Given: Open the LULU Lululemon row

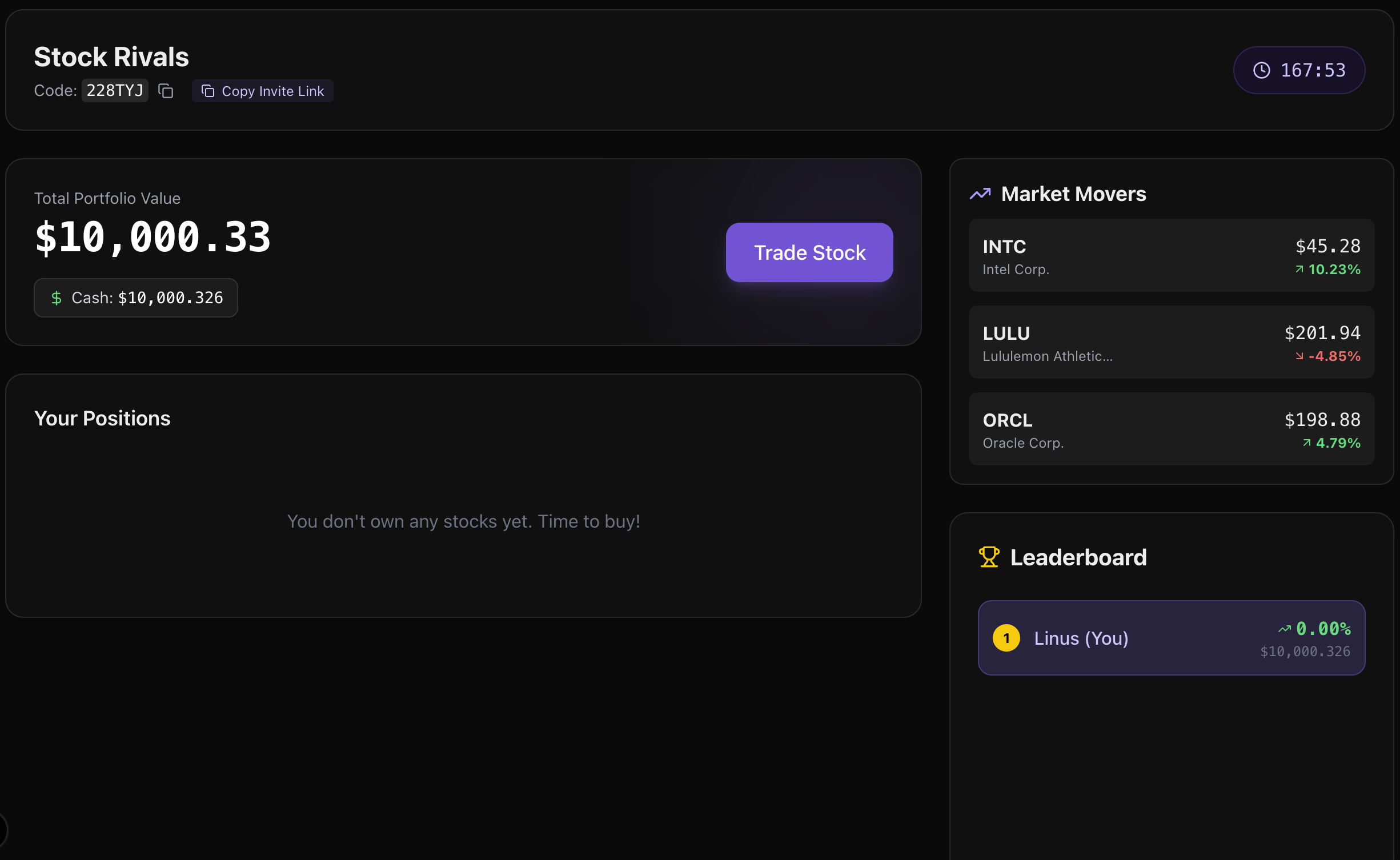Looking at the screenshot, I should pos(1171,343).
